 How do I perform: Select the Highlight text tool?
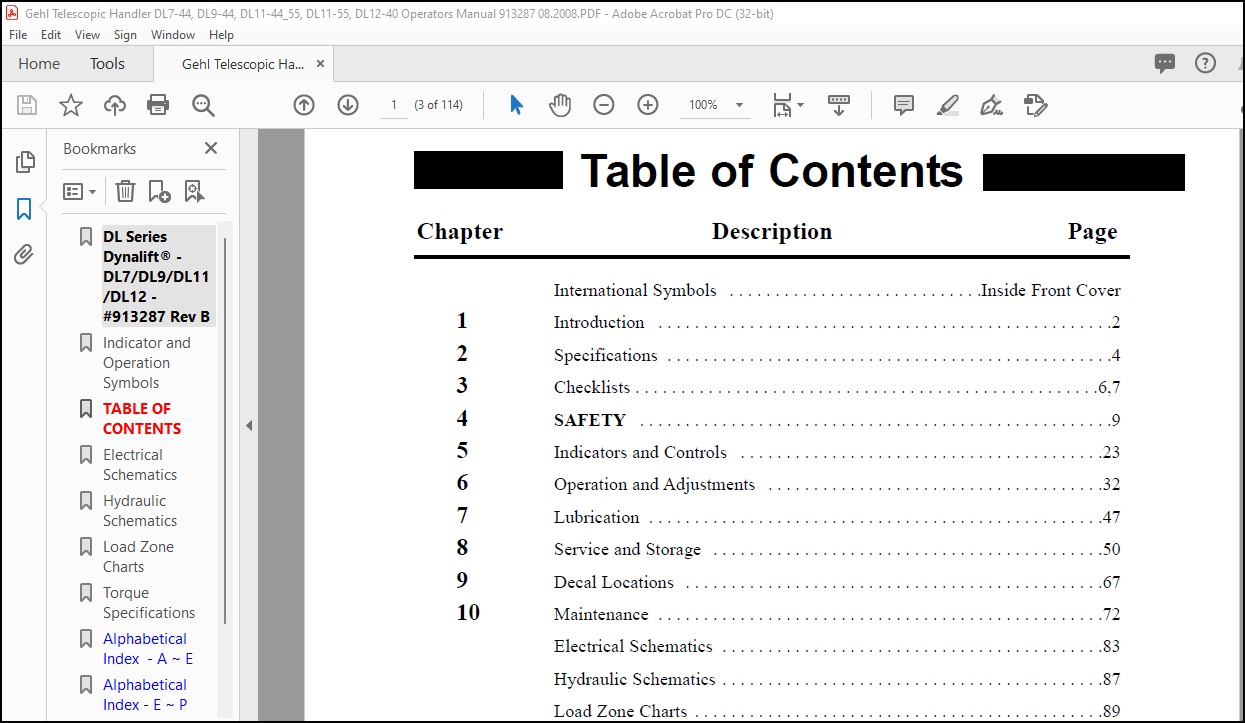(948, 105)
